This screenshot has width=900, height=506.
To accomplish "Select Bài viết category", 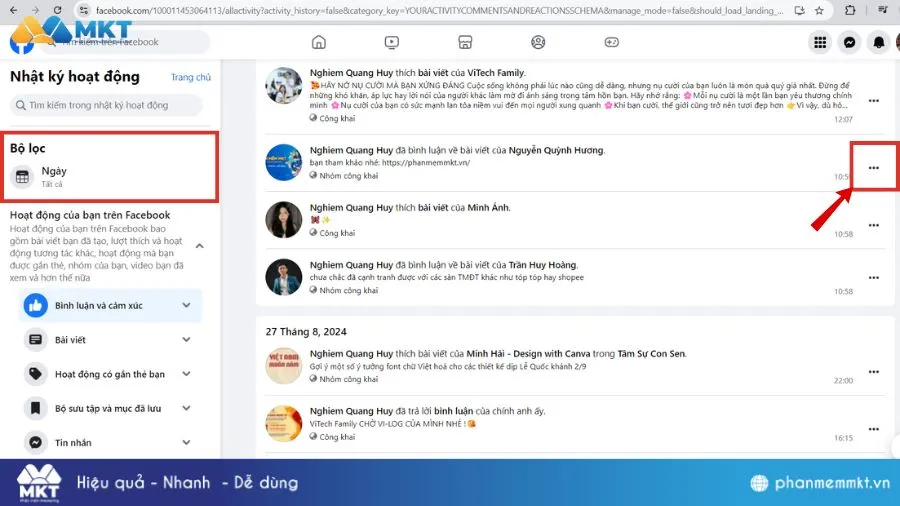I will (x=111, y=340).
